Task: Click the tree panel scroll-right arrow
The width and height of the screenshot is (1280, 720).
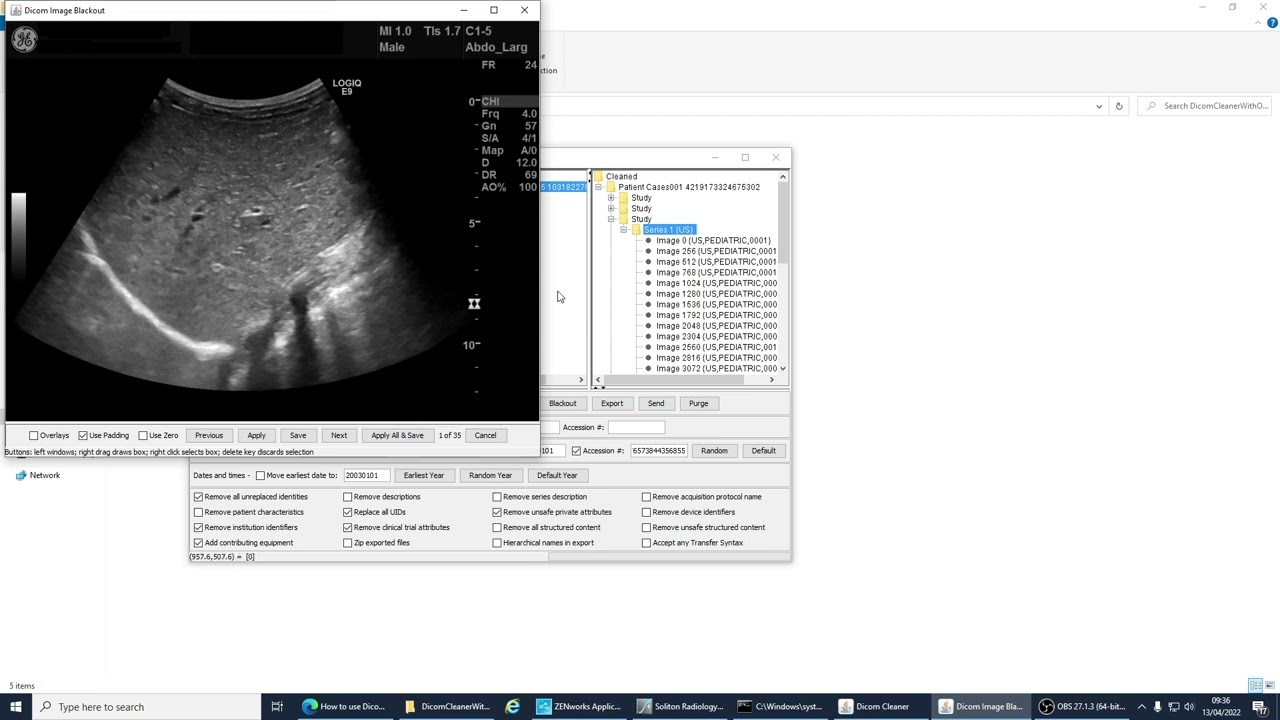Action: click(771, 380)
